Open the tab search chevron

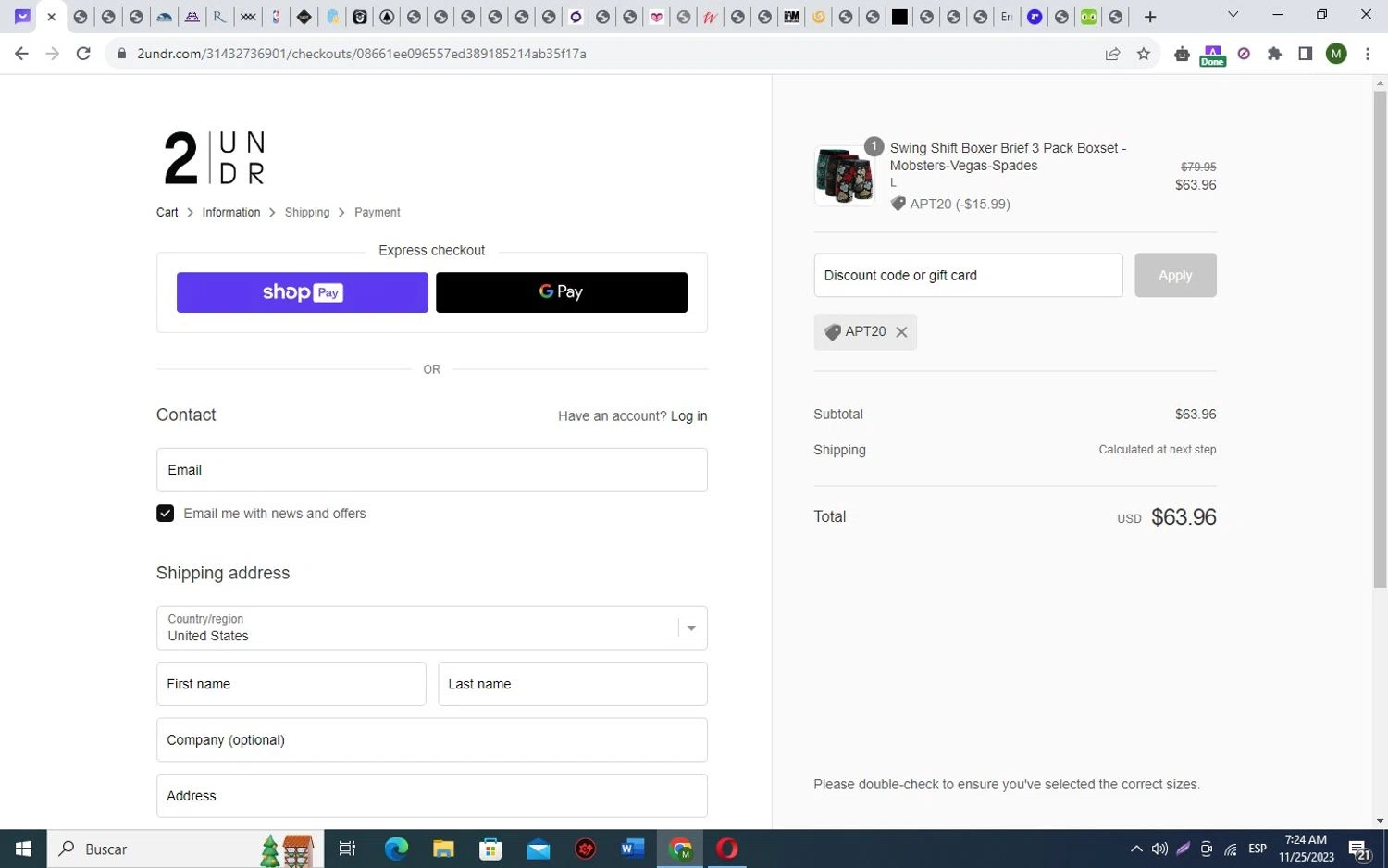coord(1233,15)
